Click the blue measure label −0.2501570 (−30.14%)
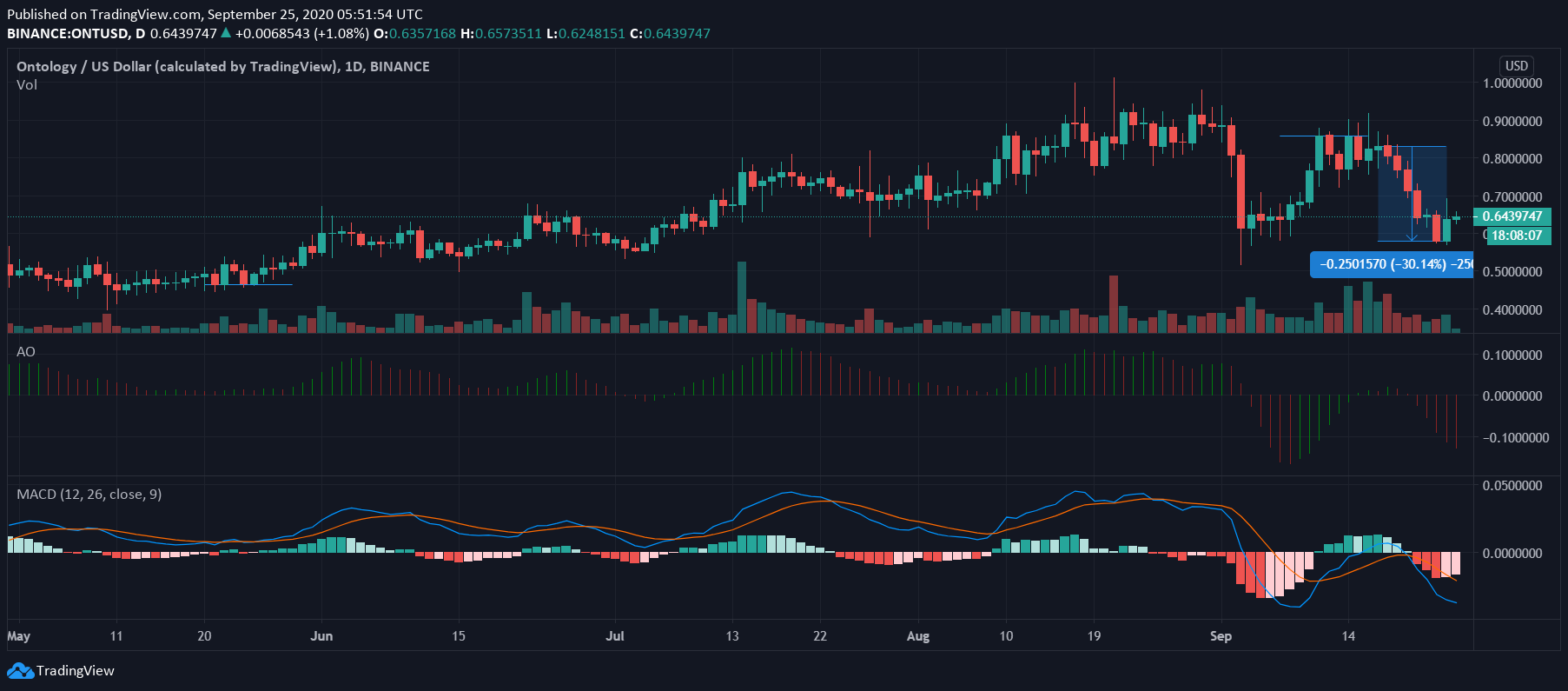This screenshot has width=1568, height=691. pyautogui.click(x=1392, y=264)
